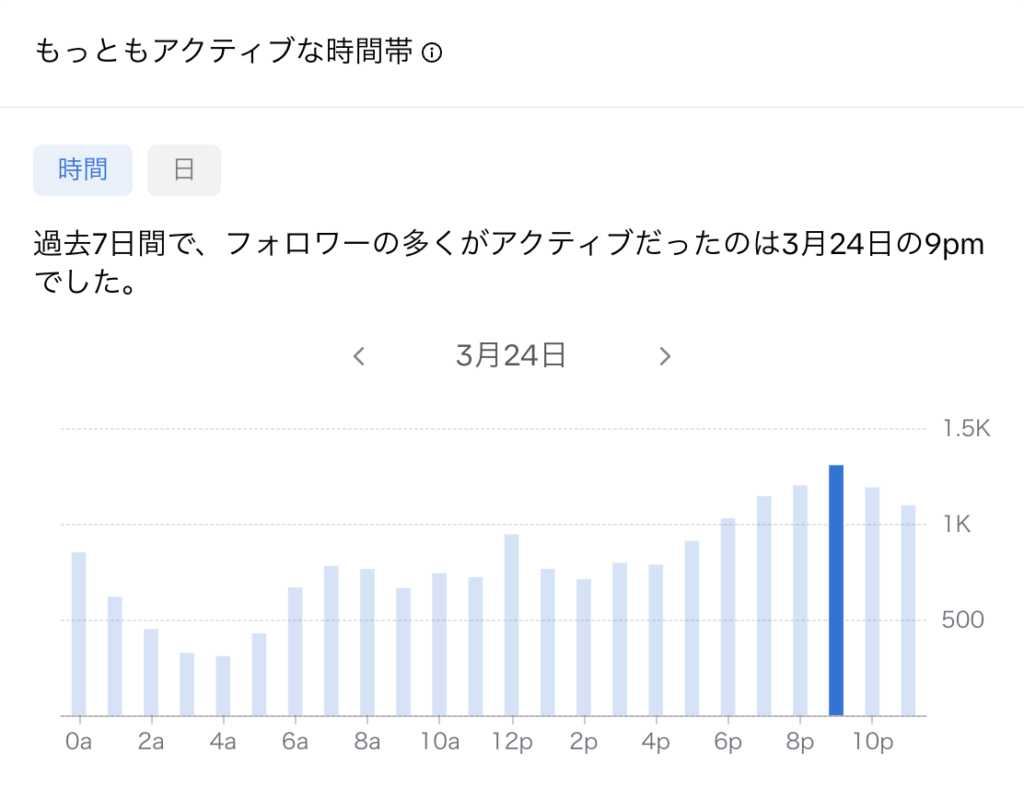Viewport: 1024px width, 799px height.
Task: Click the shortest bar at 4a
Action: point(223,686)
